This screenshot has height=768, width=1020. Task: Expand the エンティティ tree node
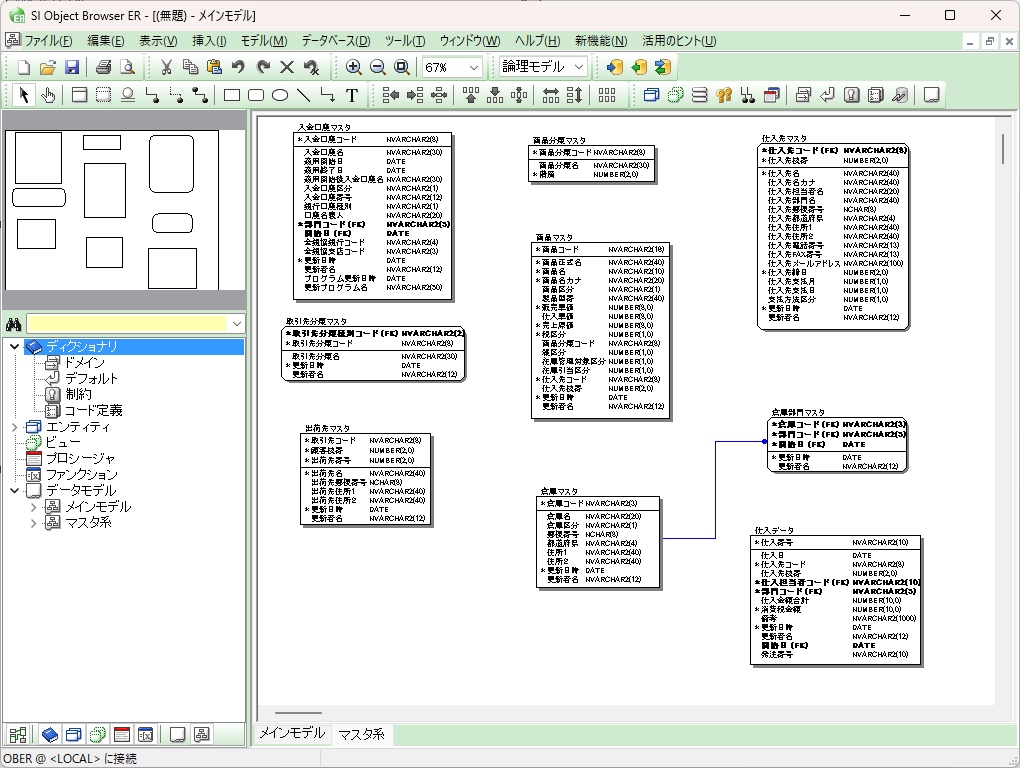point(14,427)
